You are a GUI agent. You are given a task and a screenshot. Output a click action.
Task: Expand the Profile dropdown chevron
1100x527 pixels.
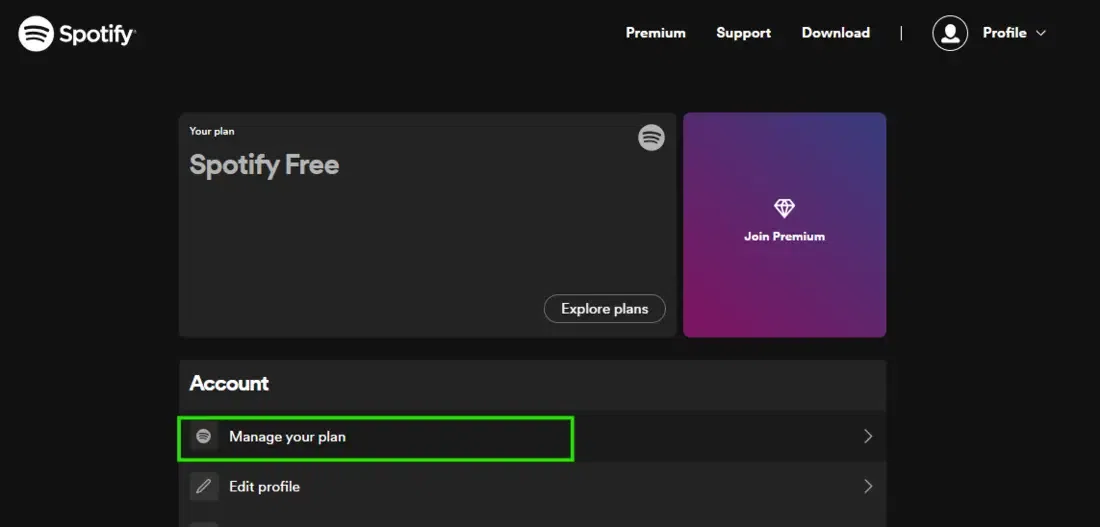1041,33
